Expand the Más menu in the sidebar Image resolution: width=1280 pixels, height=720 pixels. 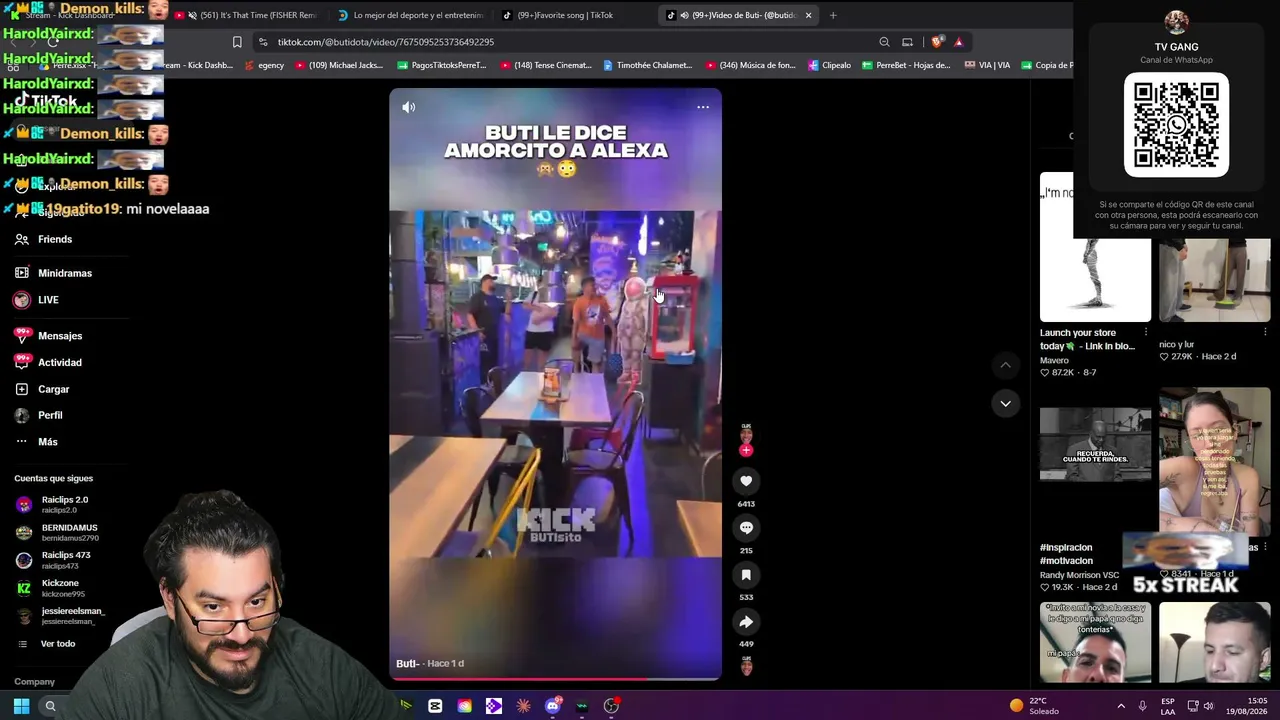coord(48,442)
